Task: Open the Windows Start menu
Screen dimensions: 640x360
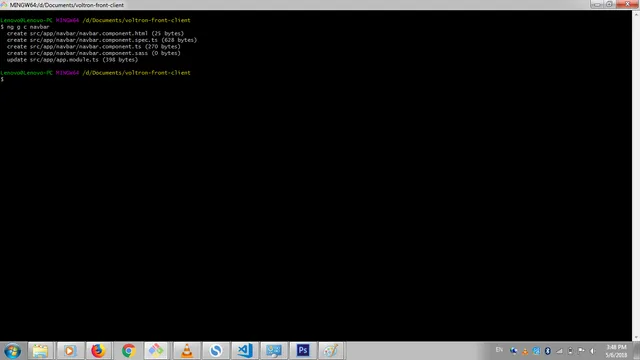Action: [12, 351]
